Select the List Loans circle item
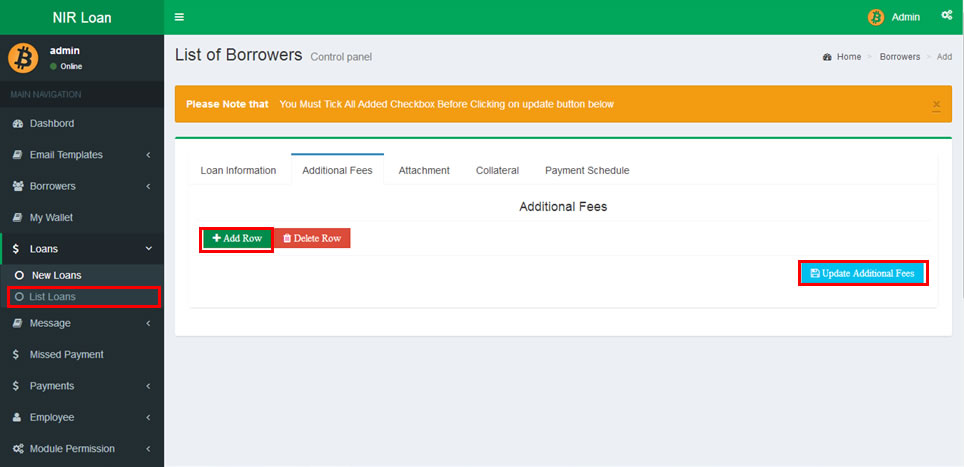 click(52, 297)
